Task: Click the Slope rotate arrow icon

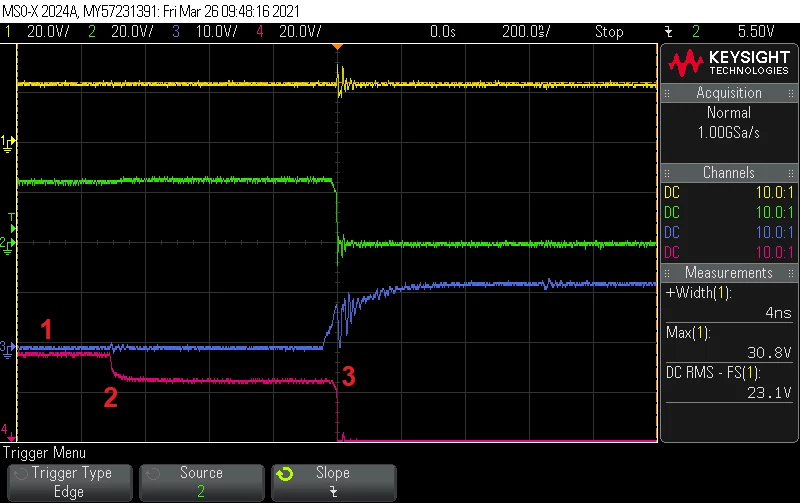Action: click(285, 474)
